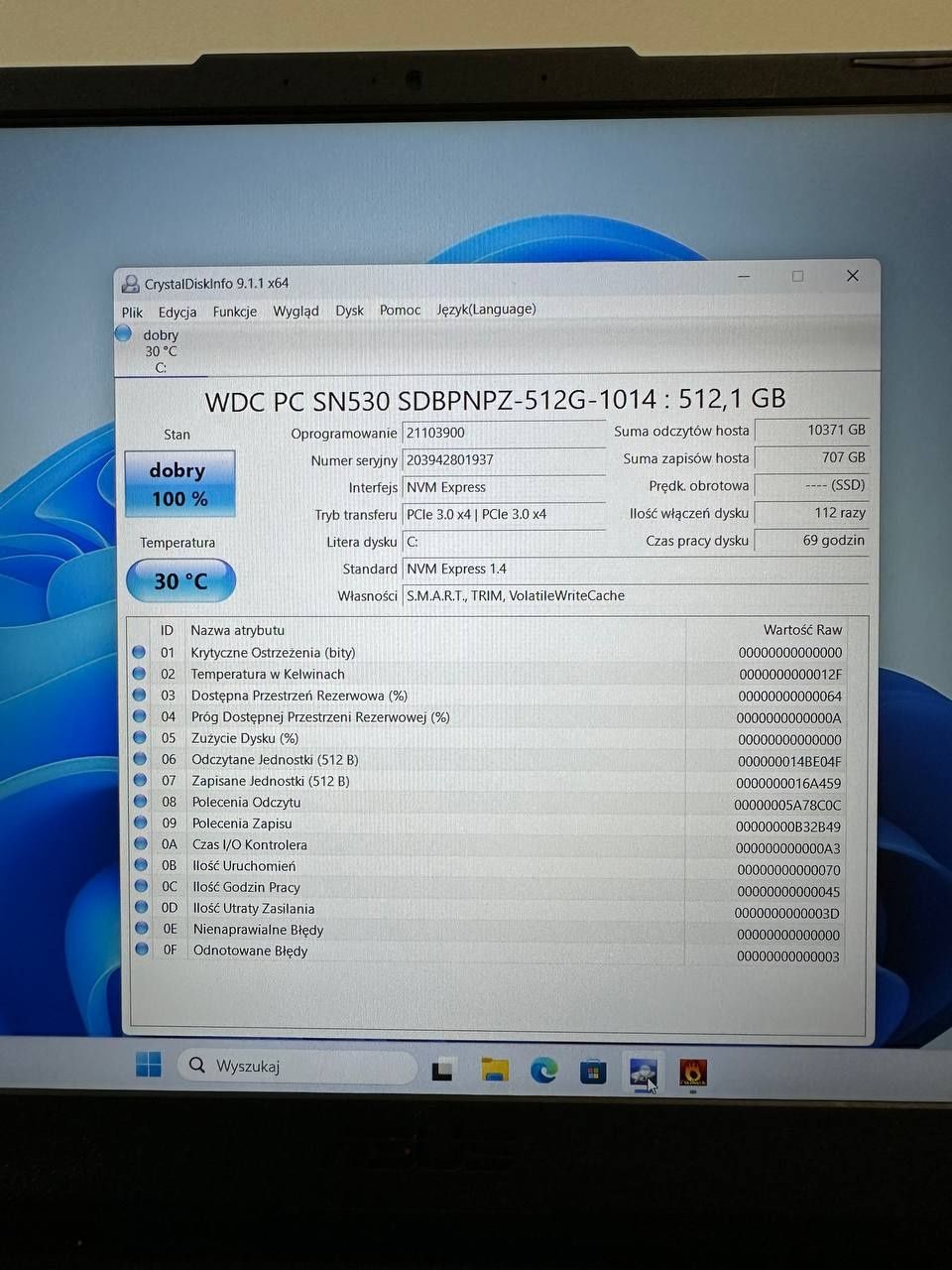
Task: Click the Suma zapisów hosta value 707 GB
Action: click(x=811, y=457)
